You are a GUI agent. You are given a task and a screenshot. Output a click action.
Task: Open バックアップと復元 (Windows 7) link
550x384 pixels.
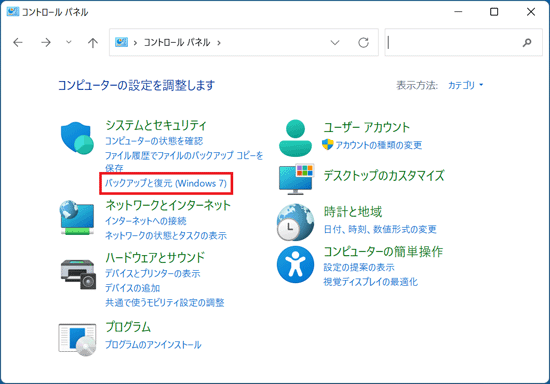coord(166,183)
